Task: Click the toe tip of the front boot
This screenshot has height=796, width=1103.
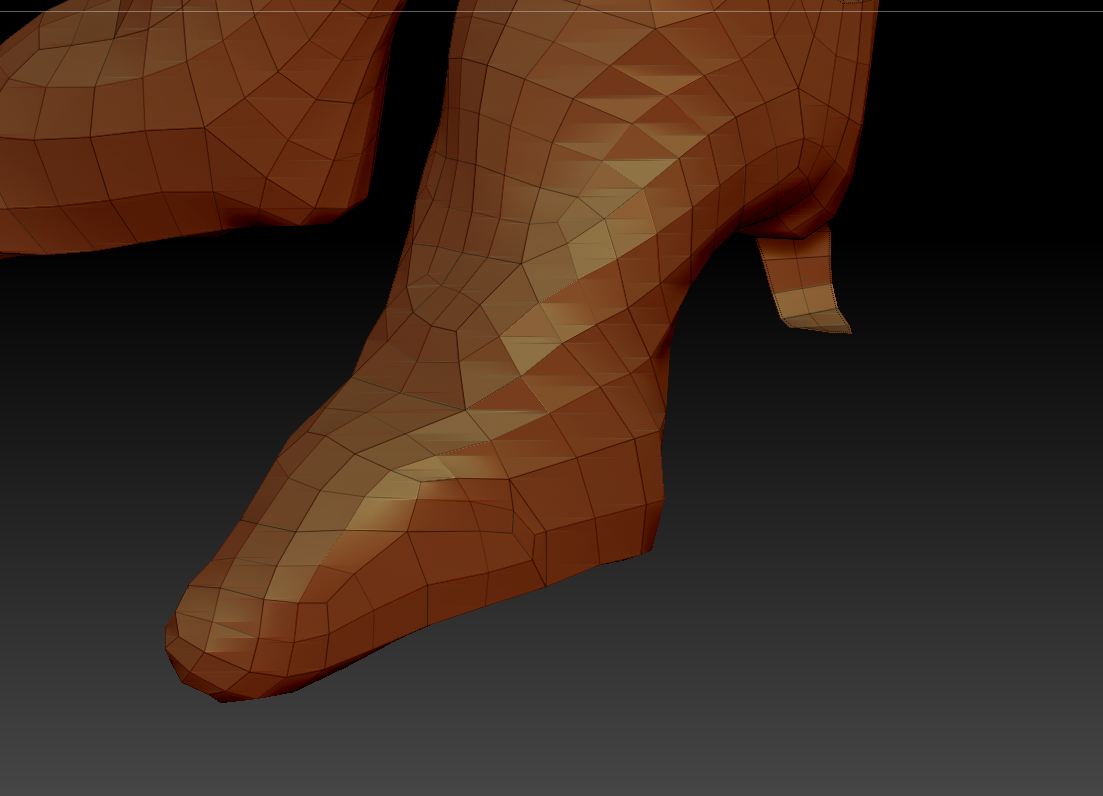Action: (x=190, y=660)
